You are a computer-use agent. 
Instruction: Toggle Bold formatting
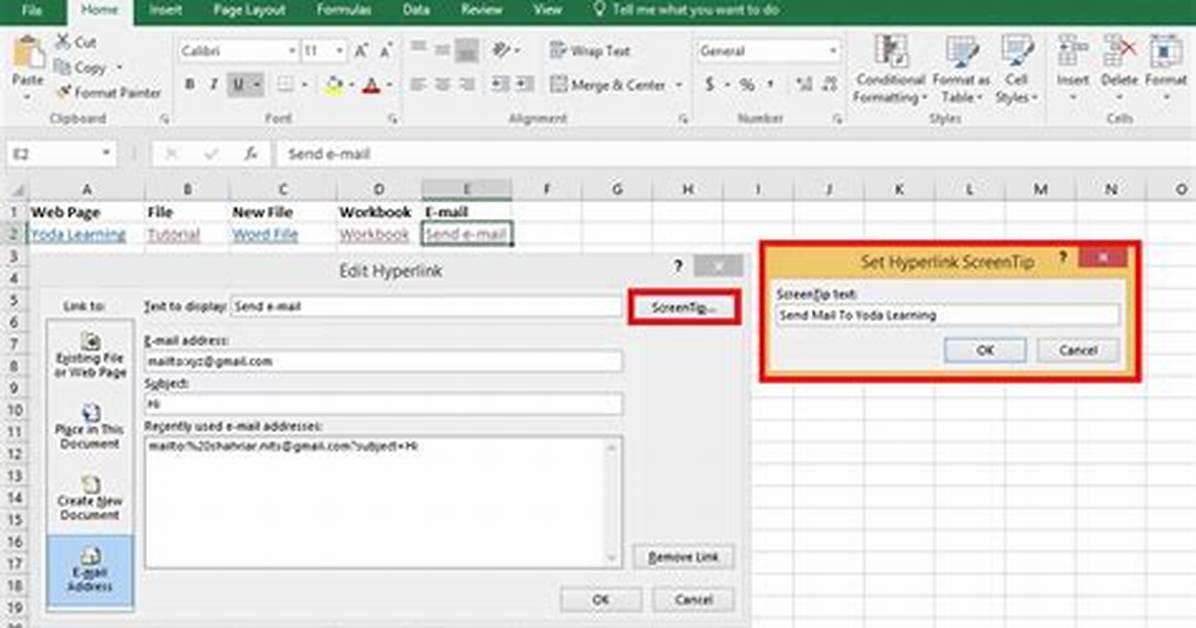(190, 85)
